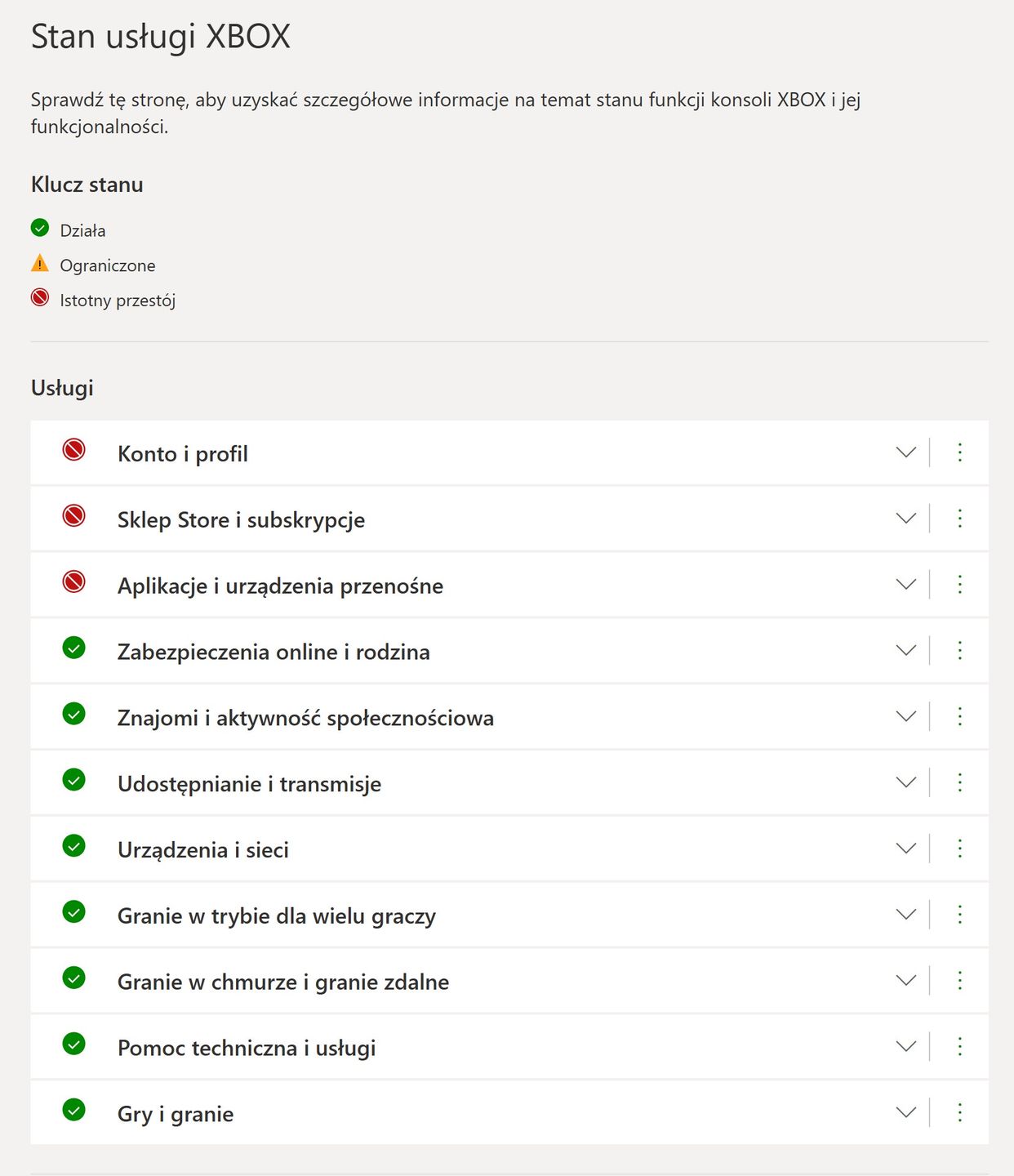Open the three-dot menu for Pomoc techniczna i usługi
This screenshot has width=1014, height=1176.
coord(960,1046)
